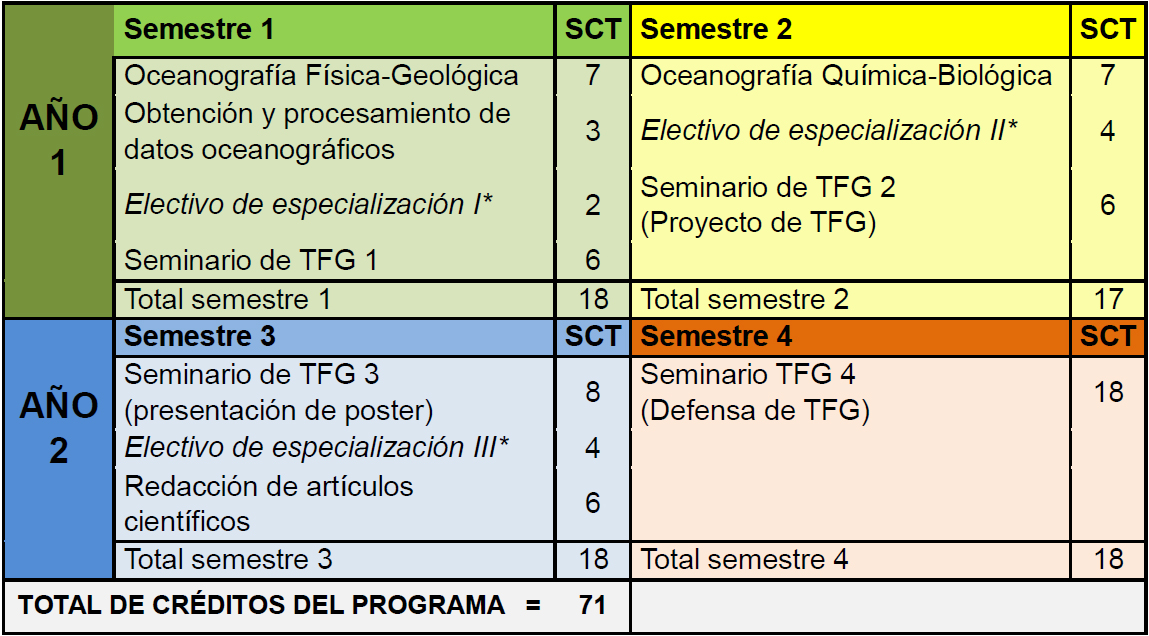
Task: Select the Total semestre 2 row label
Action: (744, 298)
